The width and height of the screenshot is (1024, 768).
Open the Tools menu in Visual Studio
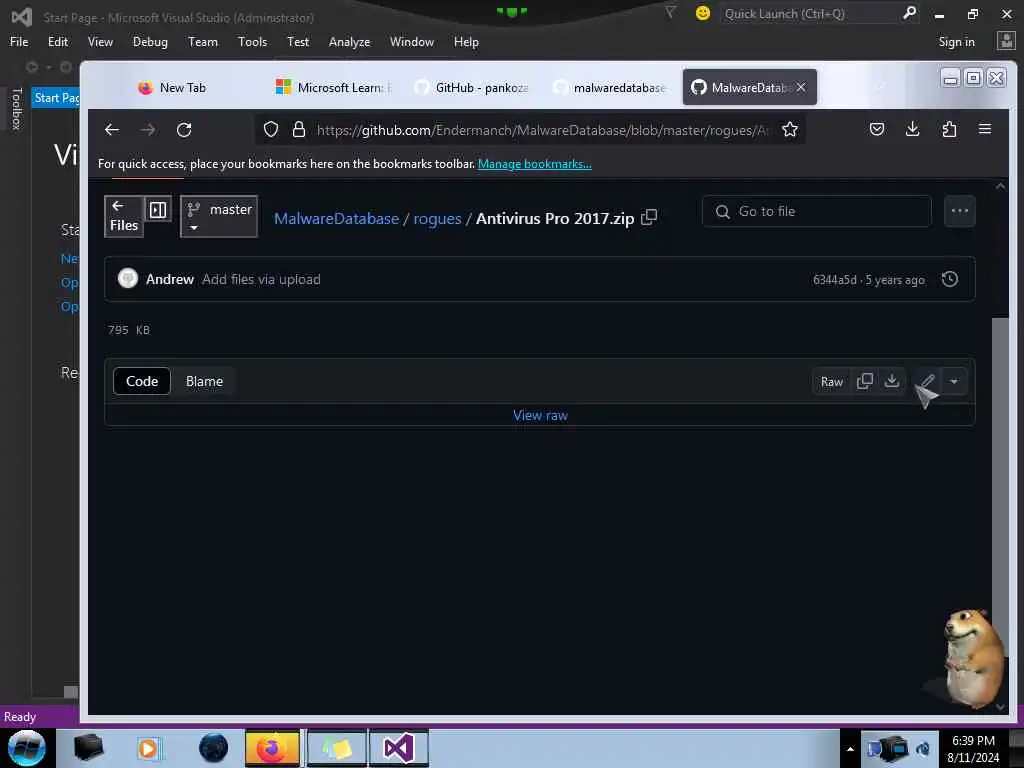252,42
